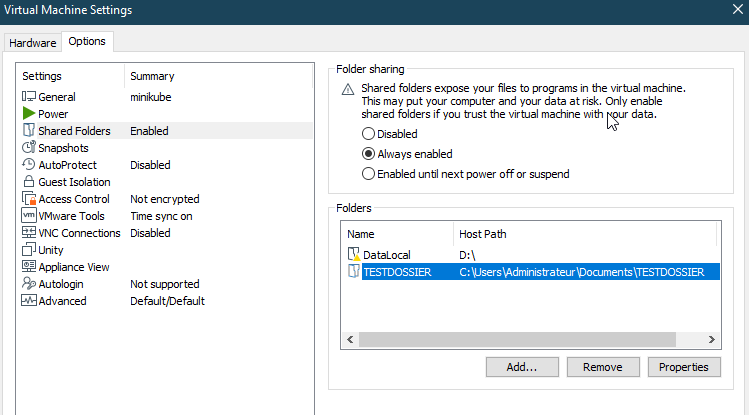Click the Name column header in Folders
Screen dimensions: 749x415
(397, 234)
